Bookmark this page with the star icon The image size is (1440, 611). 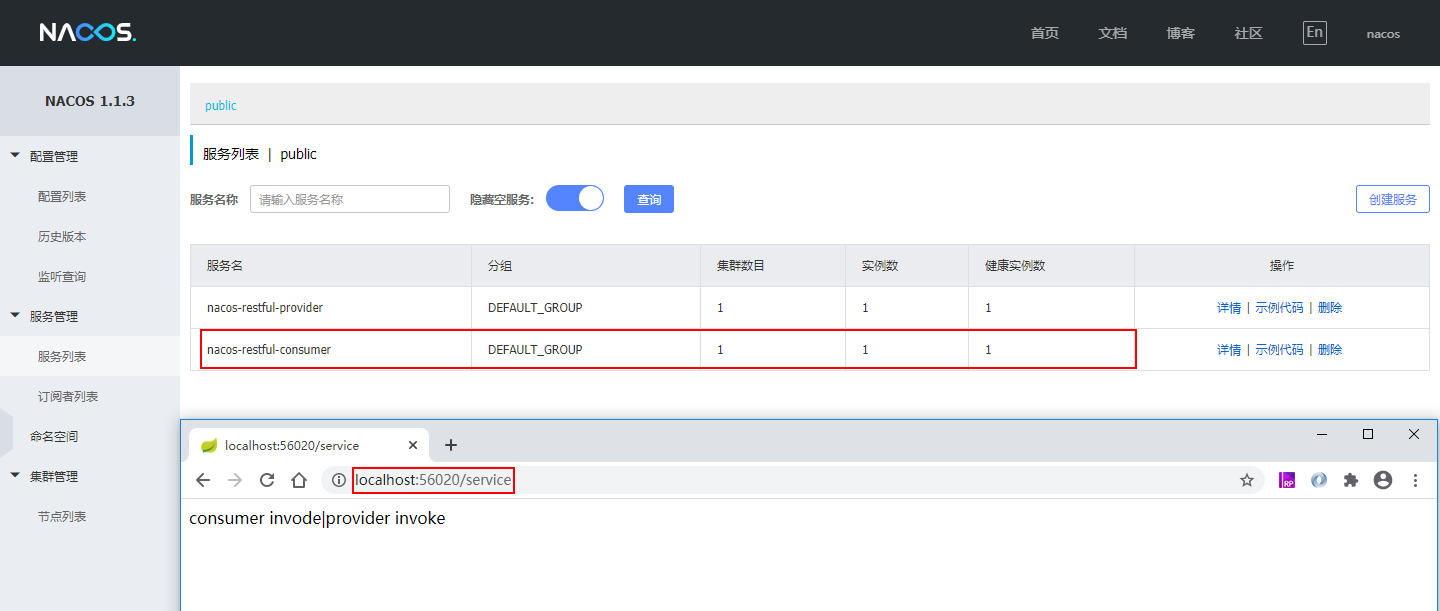click(1247, 480)
